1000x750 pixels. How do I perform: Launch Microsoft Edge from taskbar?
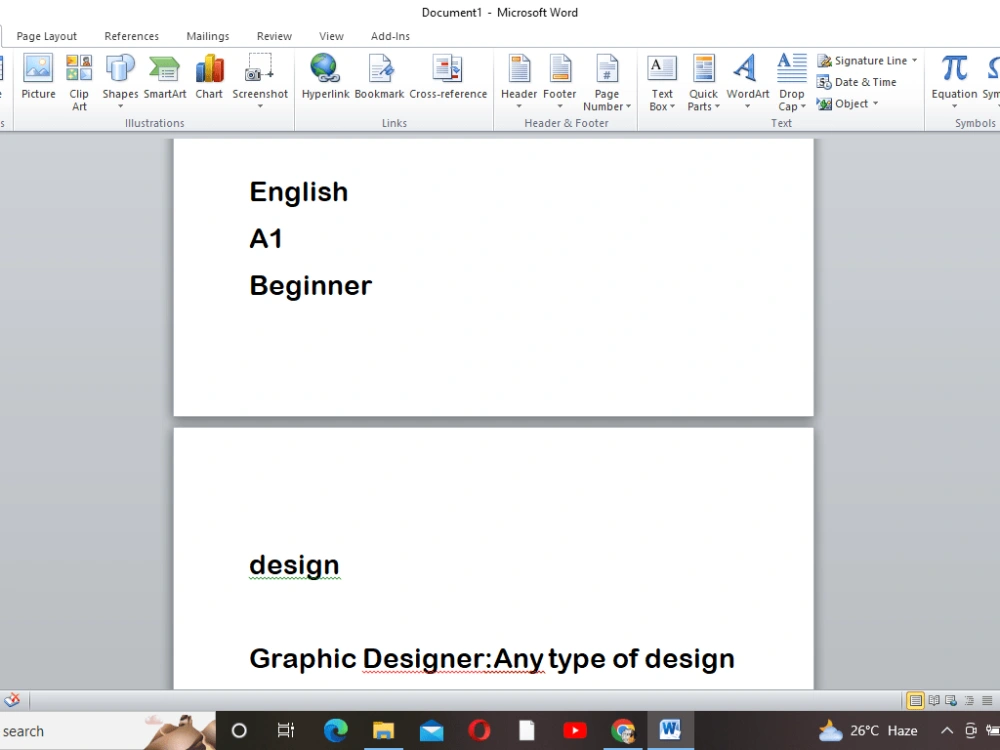[335, 731]
